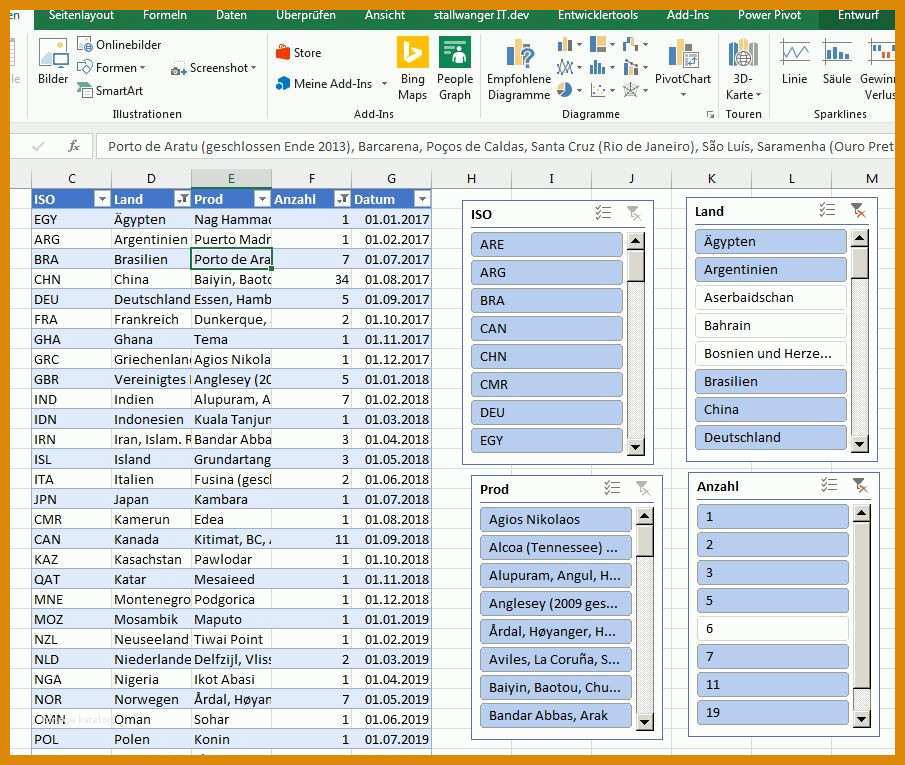Open the ISO column filter dropdown
The image size is (905, 765).
pyautogui.click(x=102, y=199)
